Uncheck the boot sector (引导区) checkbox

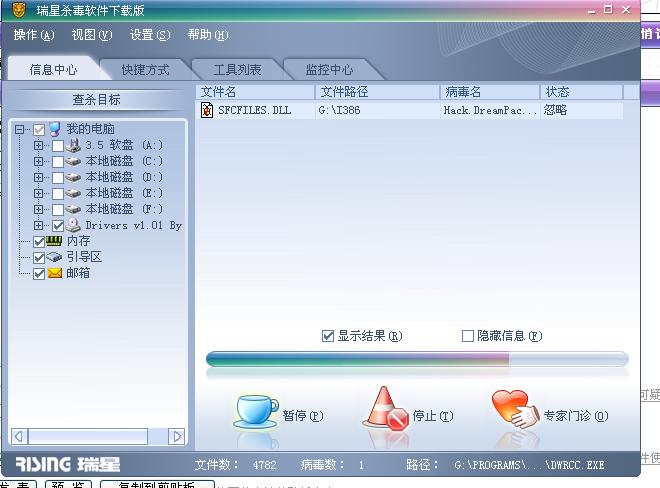coord(39,258)
